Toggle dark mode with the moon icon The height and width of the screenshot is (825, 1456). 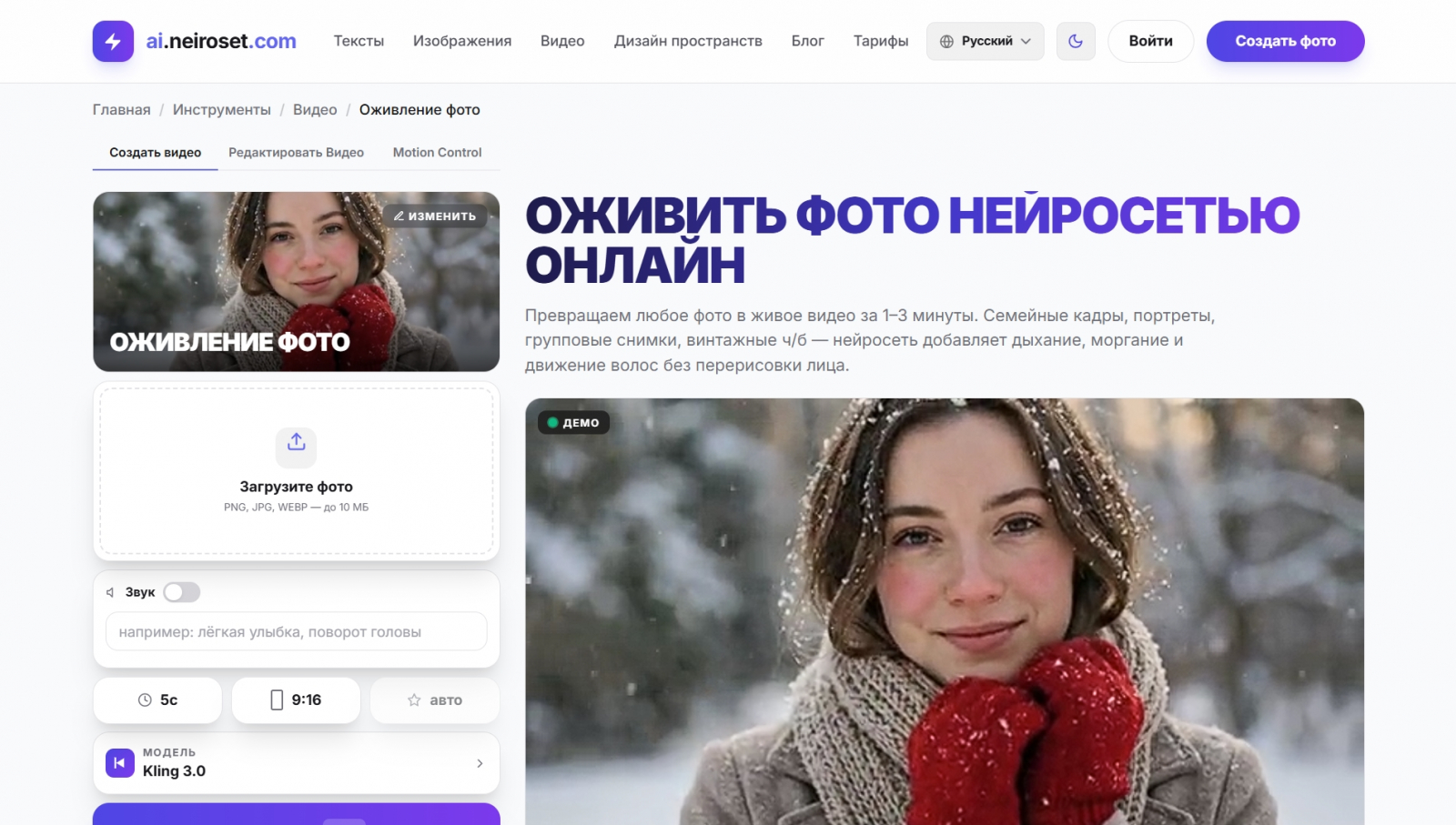(x=1076, y=41)
